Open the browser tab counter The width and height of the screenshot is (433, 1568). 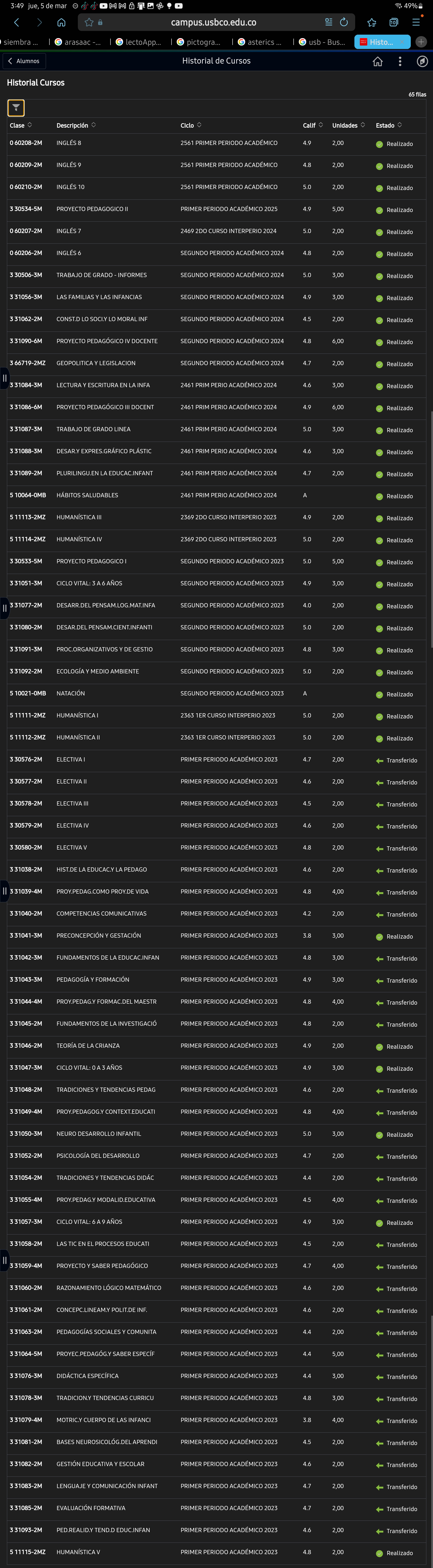tap(393, 23)
